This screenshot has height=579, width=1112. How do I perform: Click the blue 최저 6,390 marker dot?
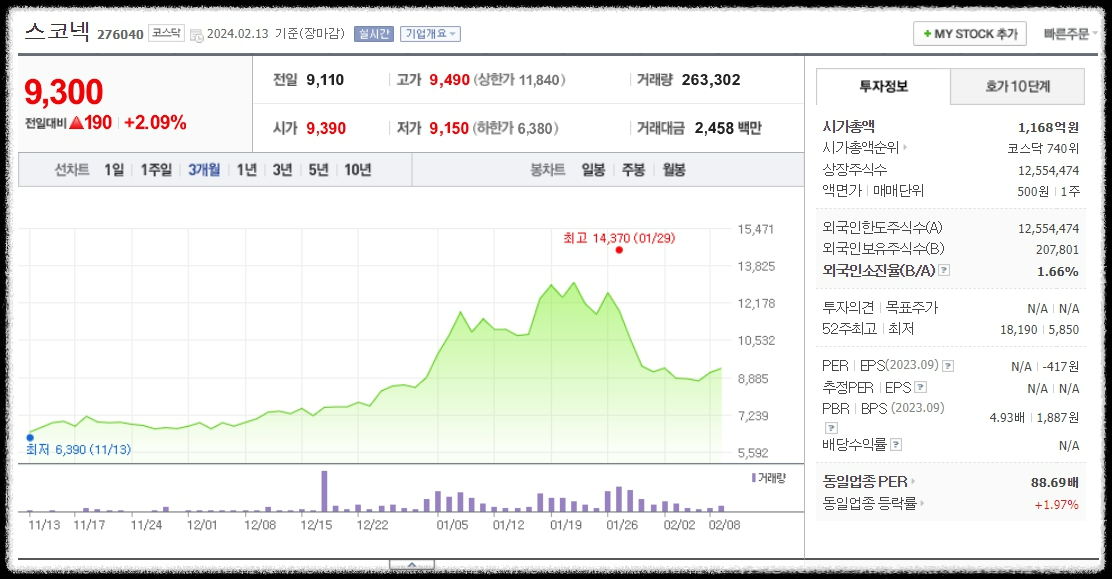click(x=30, y=438)
